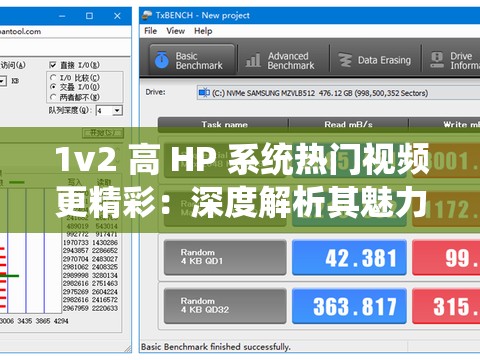The height and width of the screenshot is (360, 480).
Task: Click value 2989998 in the results list
Action: click(x=76, y=275)
